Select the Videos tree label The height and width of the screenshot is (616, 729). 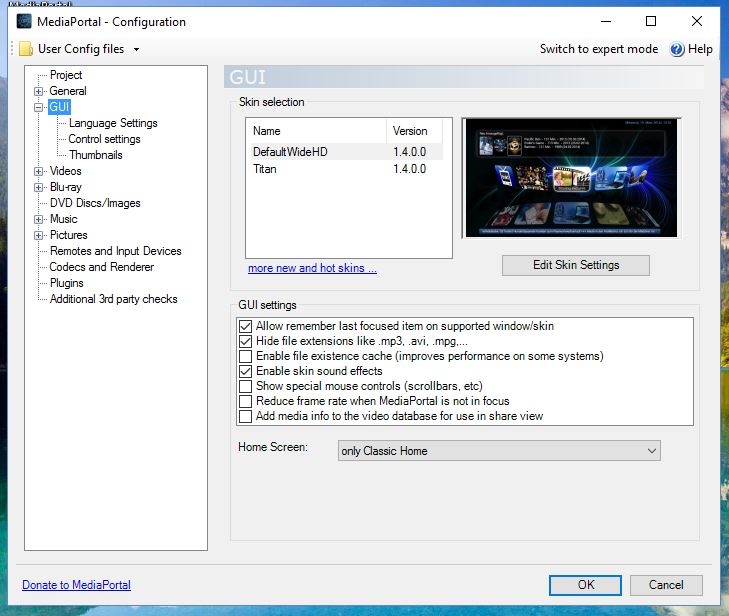66,171
